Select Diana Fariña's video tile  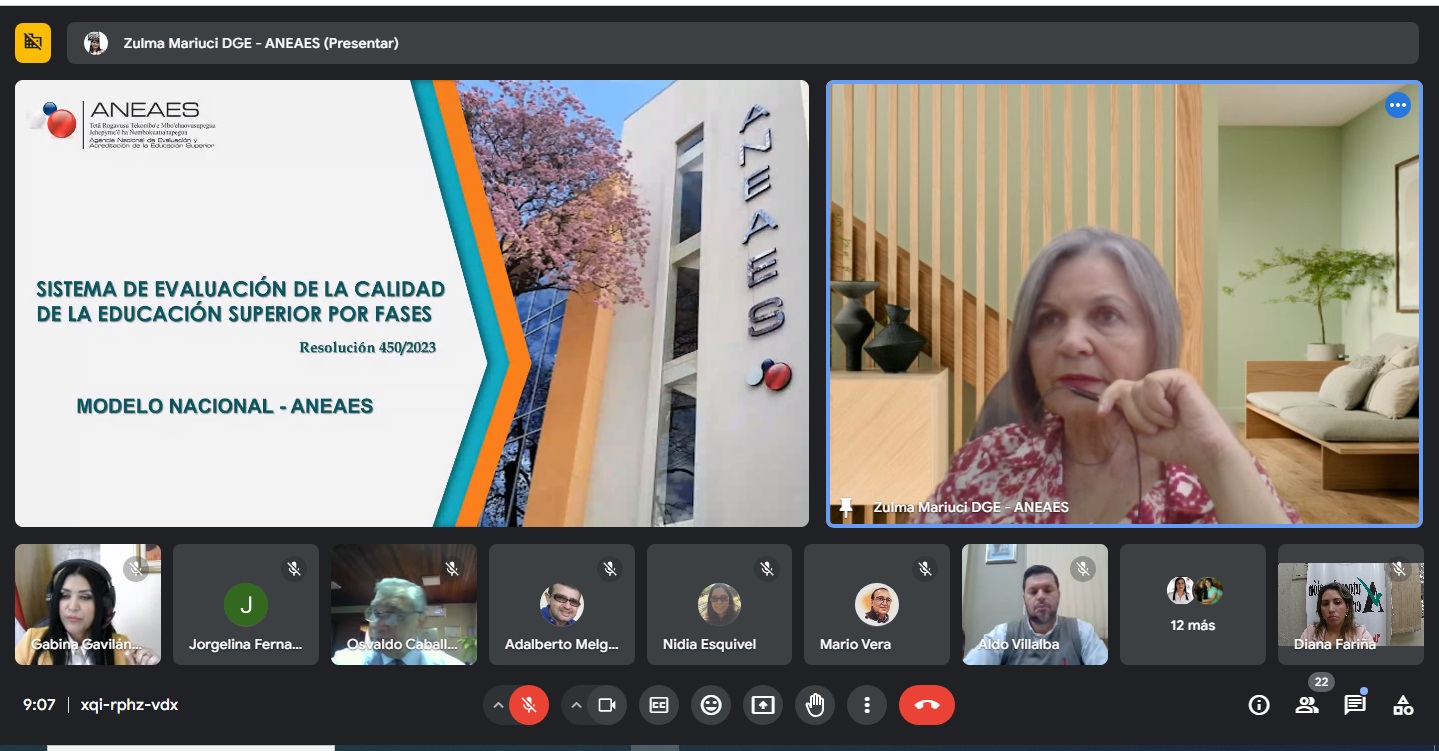[1351, 604]
